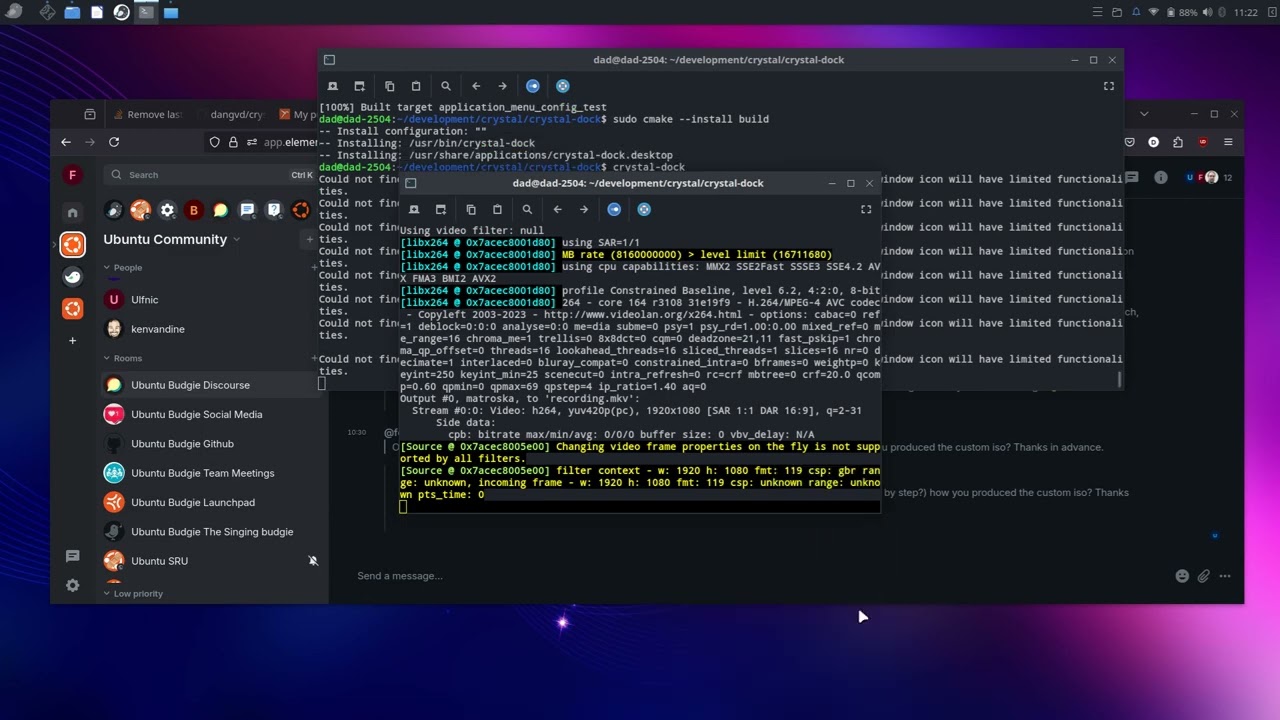Screen dimensions: 1280x720
Task: Open Ubuntu Budgie The Singing budgie room
Action: (x=210, y=532)
